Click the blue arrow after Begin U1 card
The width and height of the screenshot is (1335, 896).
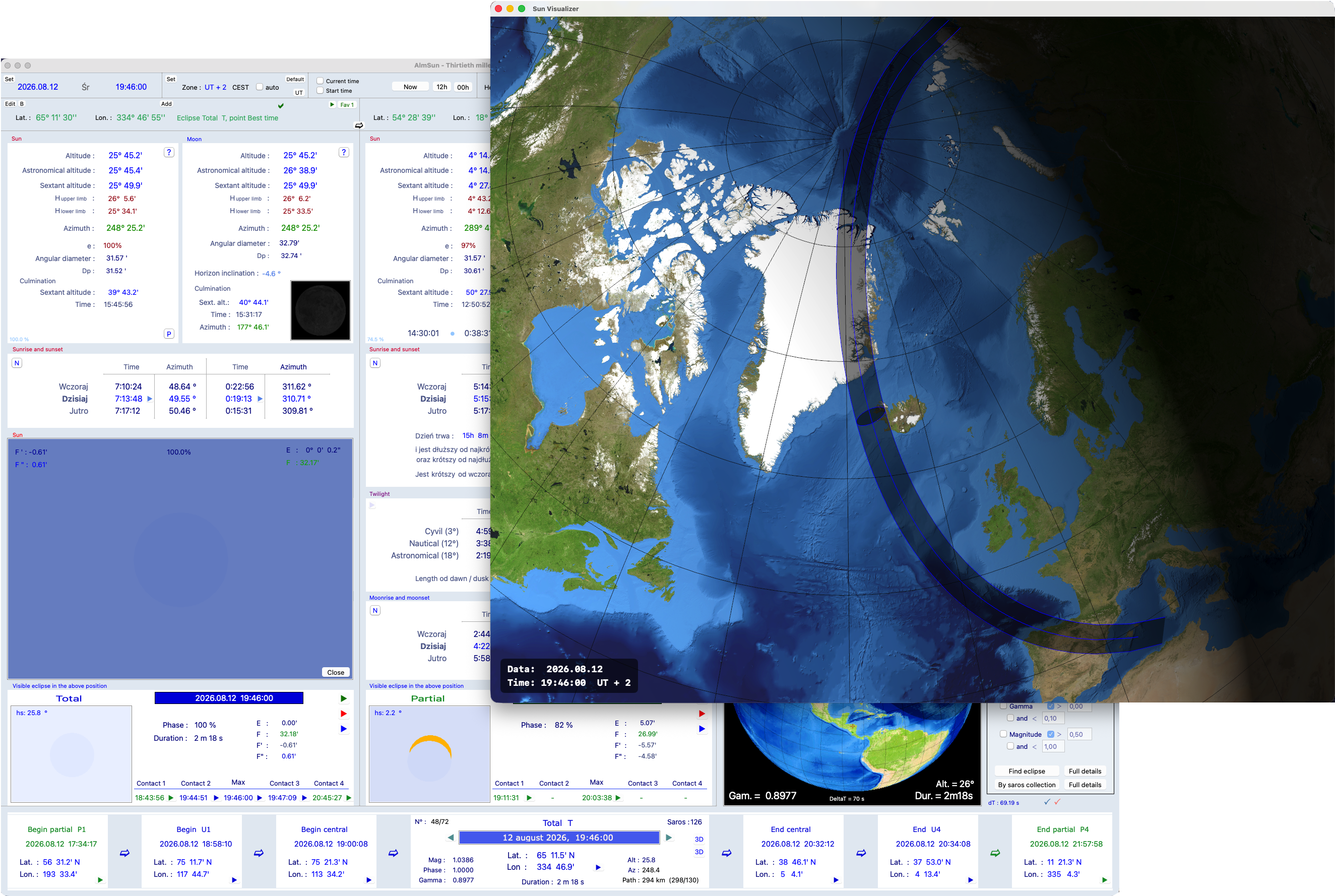259,853
